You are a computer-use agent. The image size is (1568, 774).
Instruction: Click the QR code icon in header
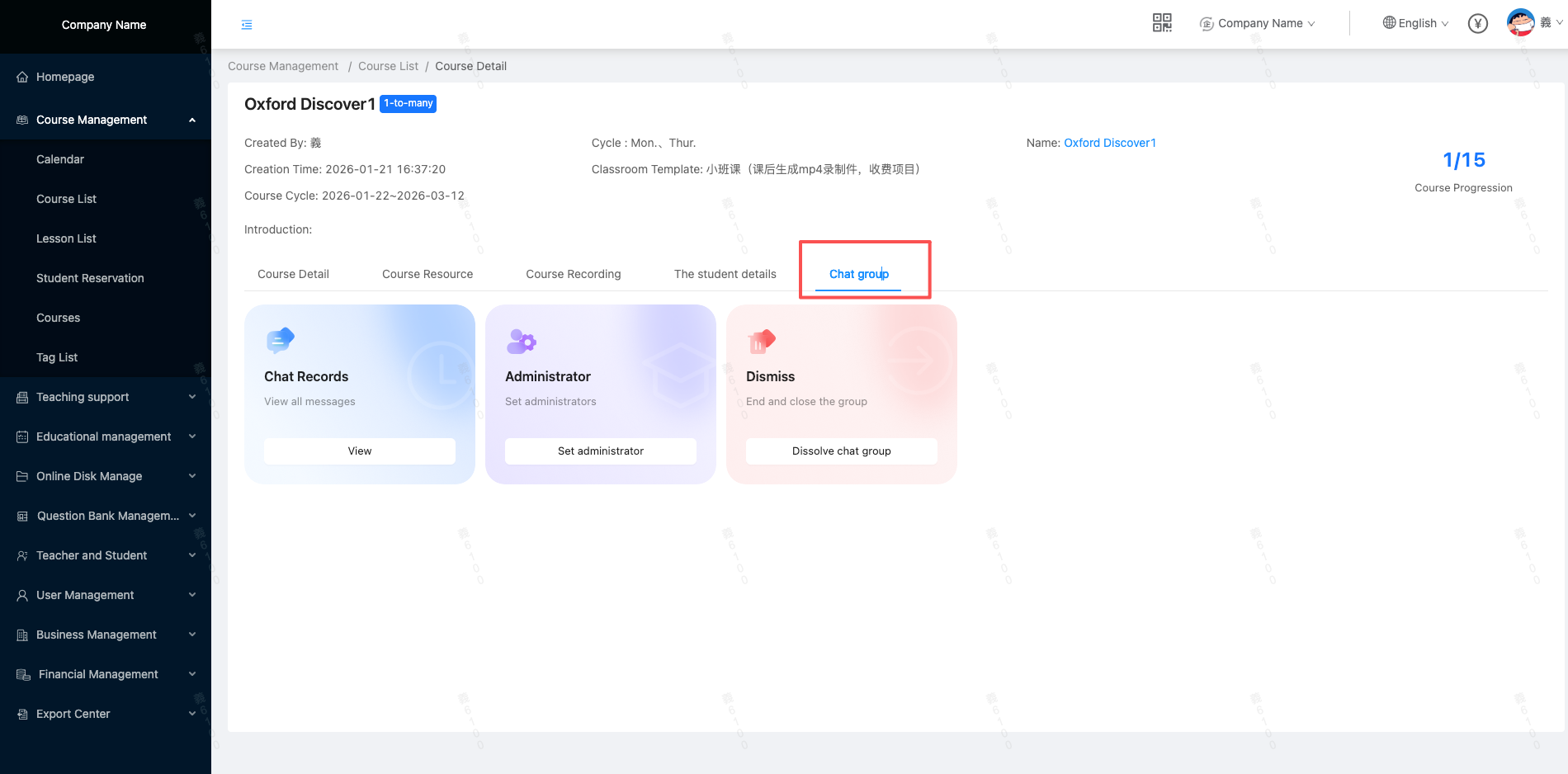1162,23
